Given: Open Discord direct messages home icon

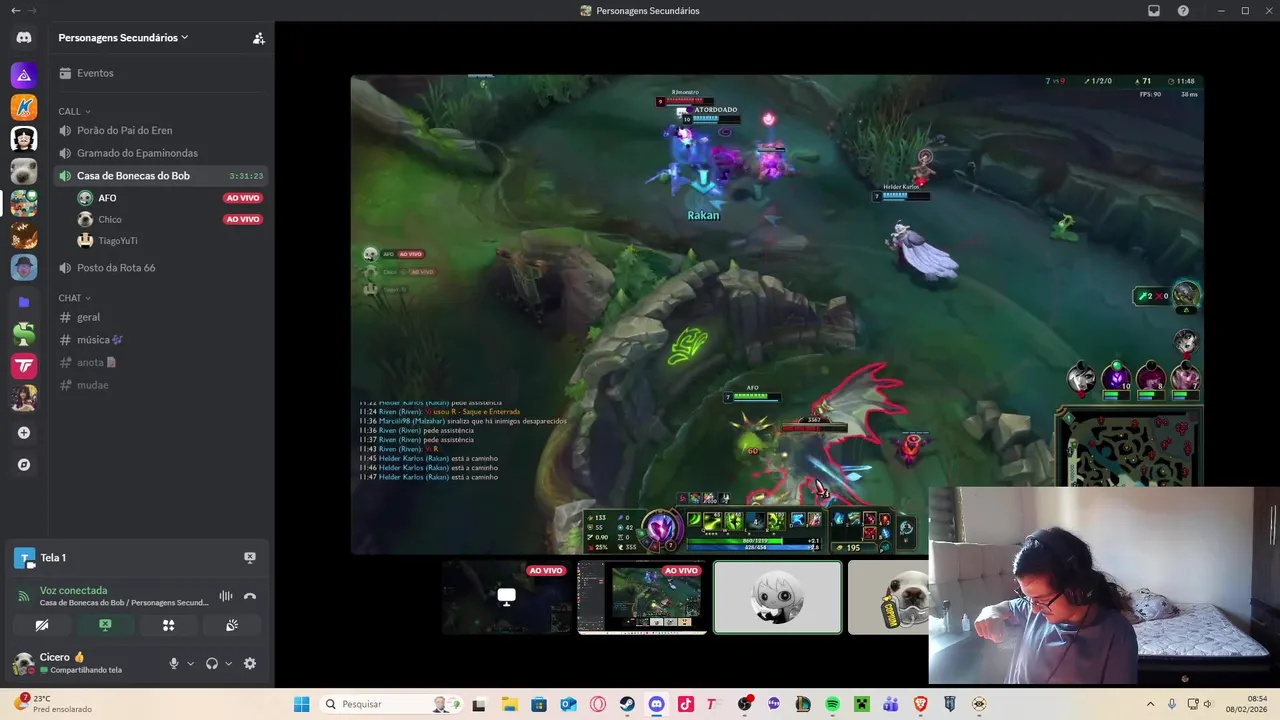Looking at the screenshot, I should (24, 38).
